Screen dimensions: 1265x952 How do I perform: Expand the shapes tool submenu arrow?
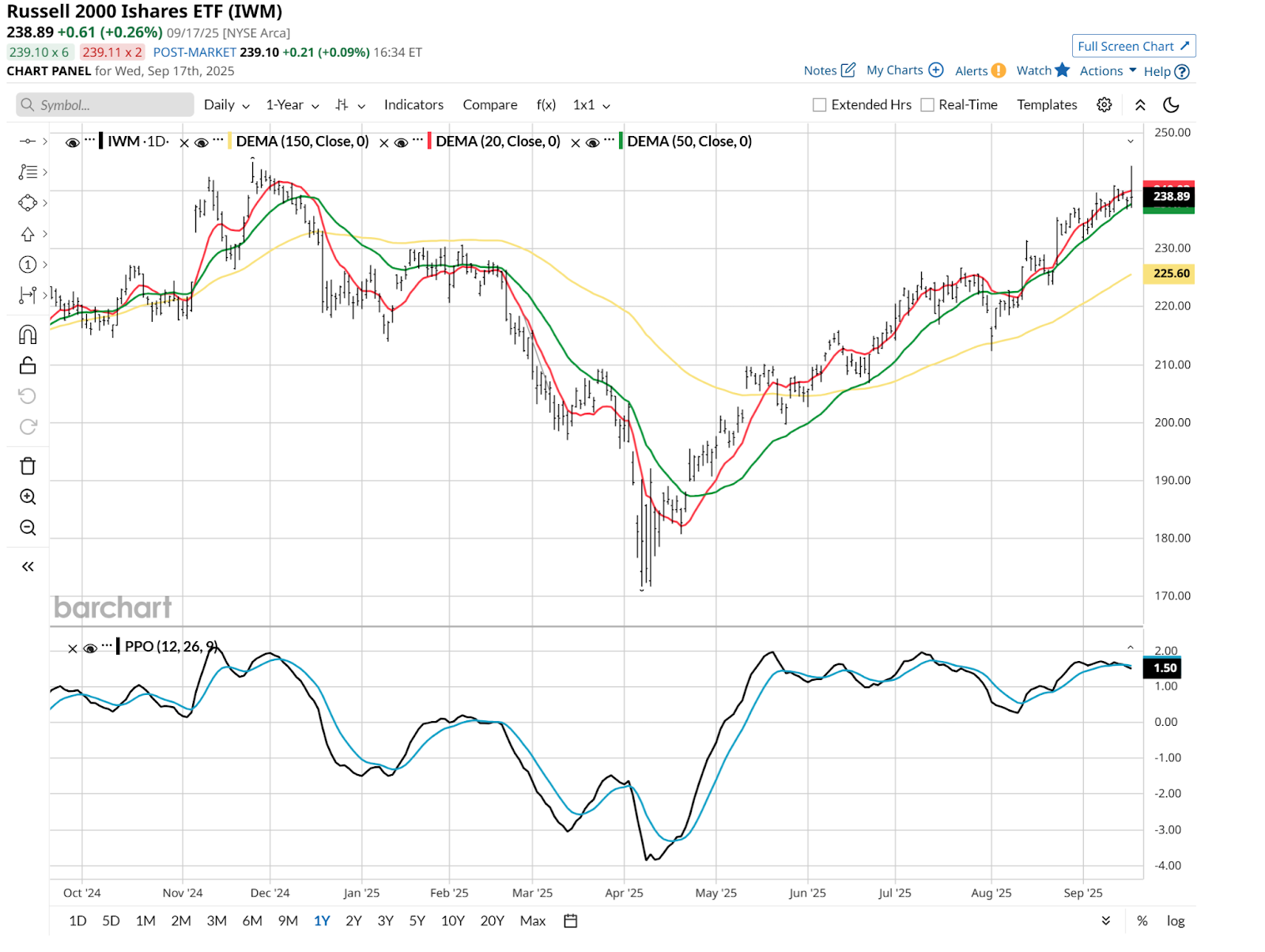(x=45, y=202)
